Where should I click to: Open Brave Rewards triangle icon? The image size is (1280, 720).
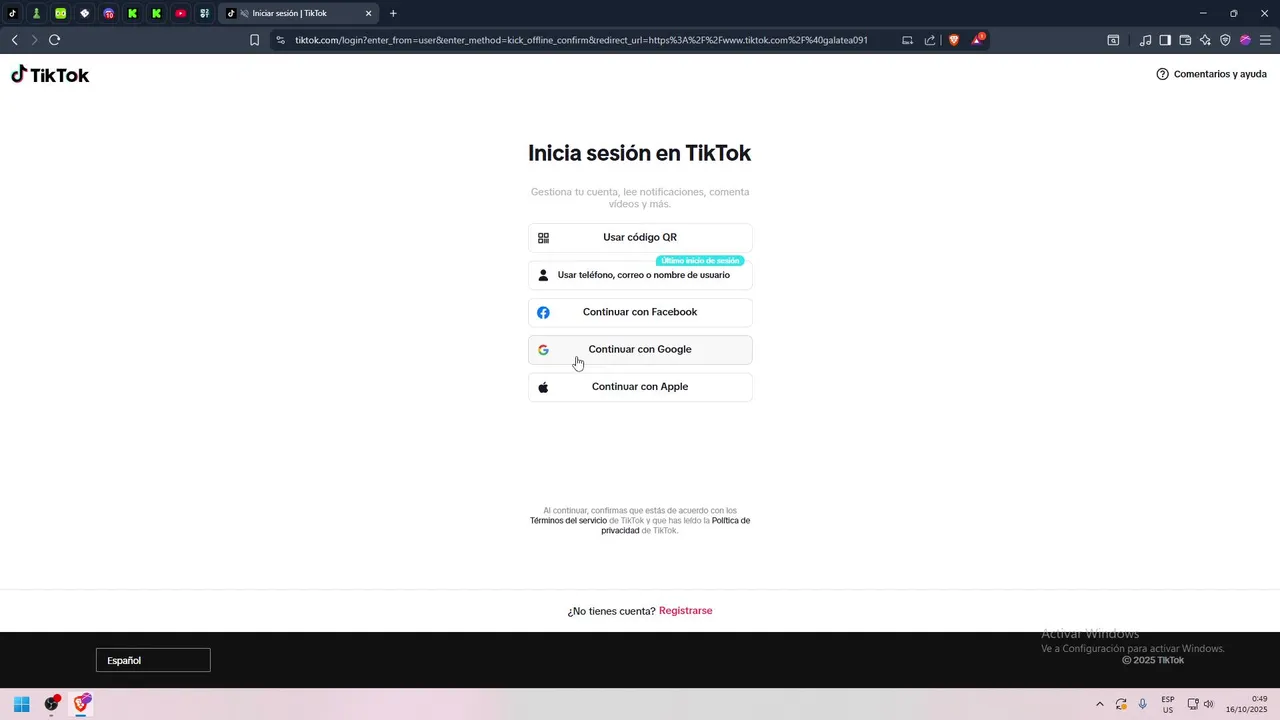tap(978, 40)
